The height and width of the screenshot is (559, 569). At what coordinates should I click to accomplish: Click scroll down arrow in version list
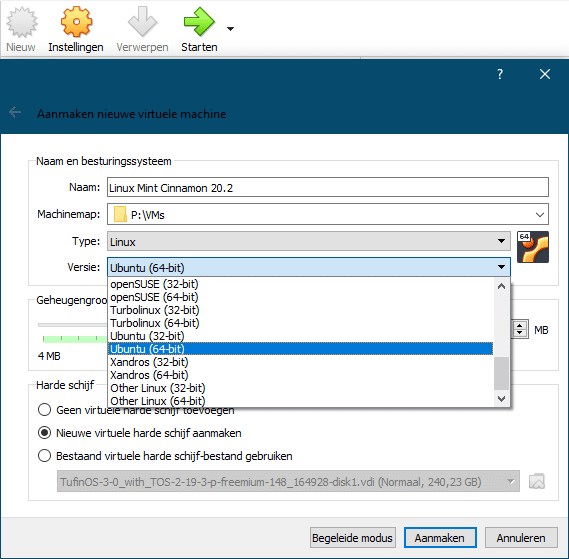[x=502, y=399]
